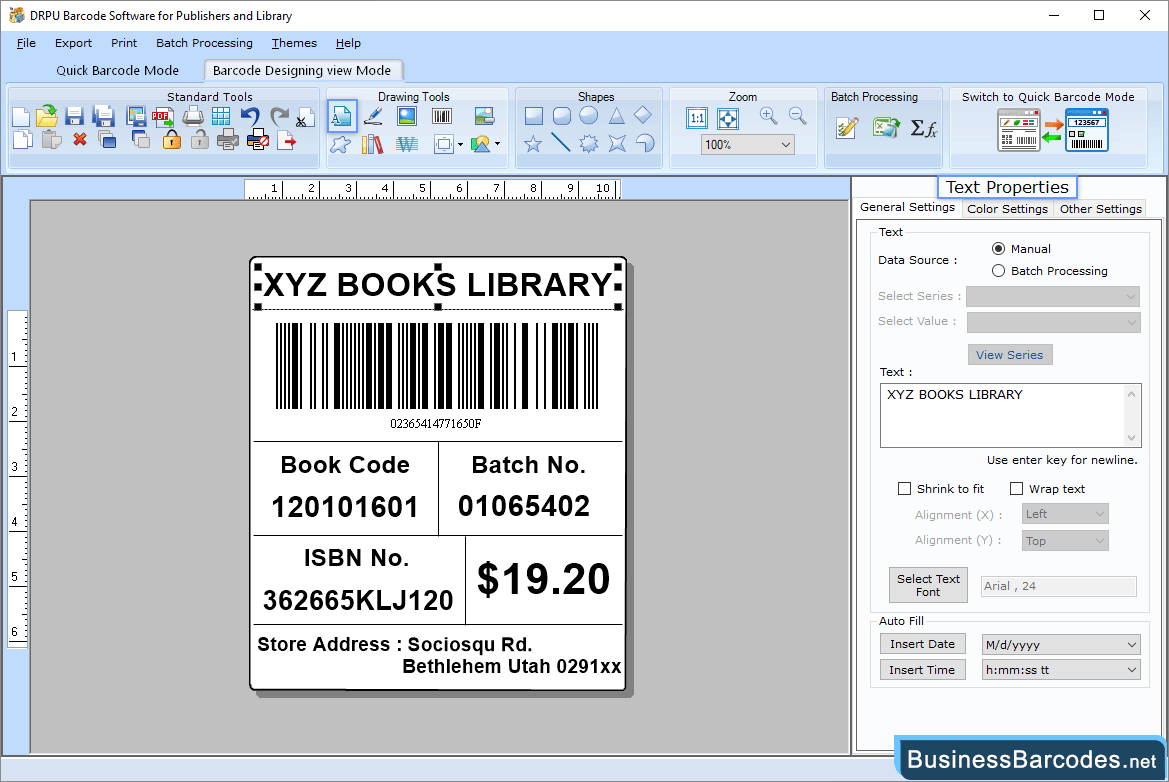Switch to Color Settings tab
1169x782 pixels.
tap(1007, 209)
